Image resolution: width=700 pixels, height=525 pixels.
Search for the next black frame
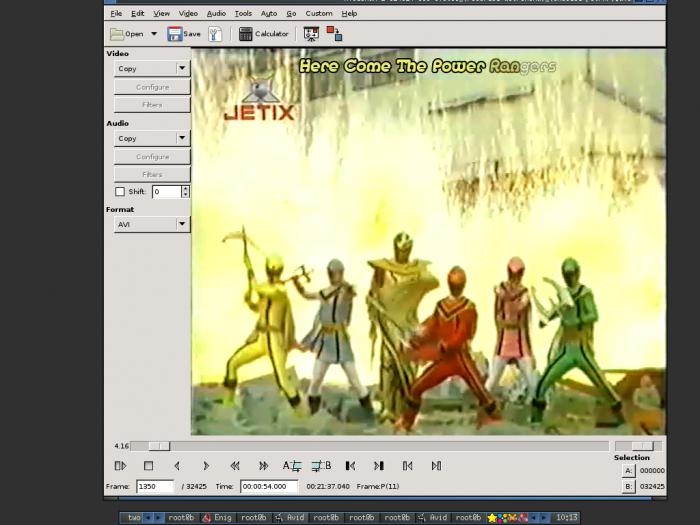pos(379,466)
